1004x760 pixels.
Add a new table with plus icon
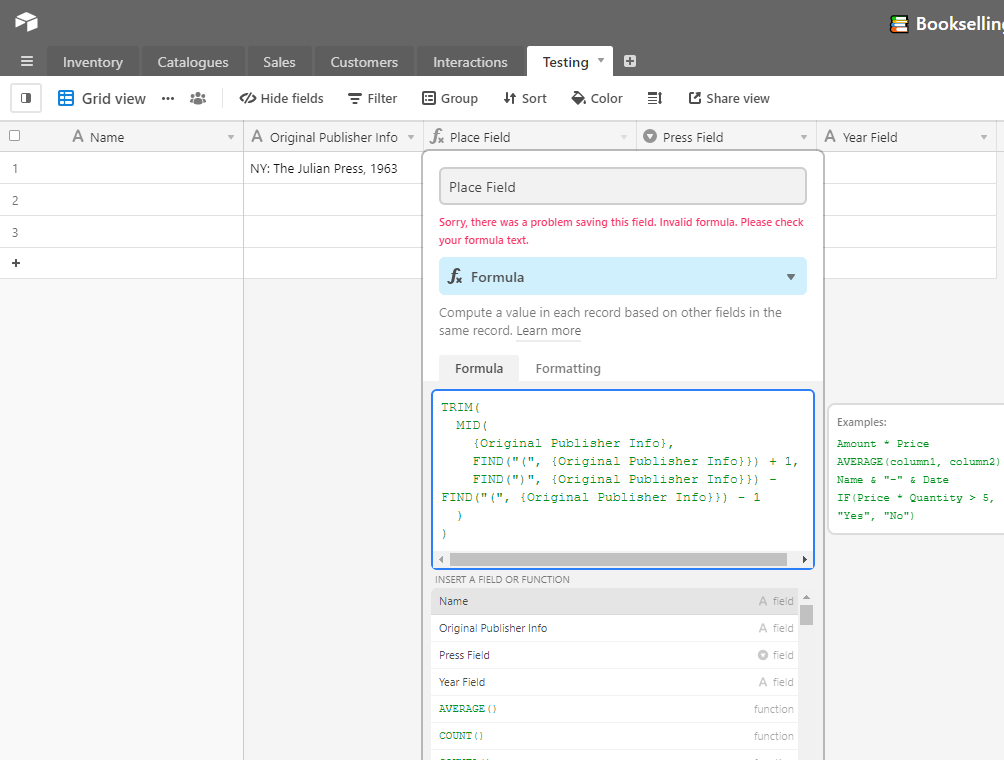tap(630, 61)
